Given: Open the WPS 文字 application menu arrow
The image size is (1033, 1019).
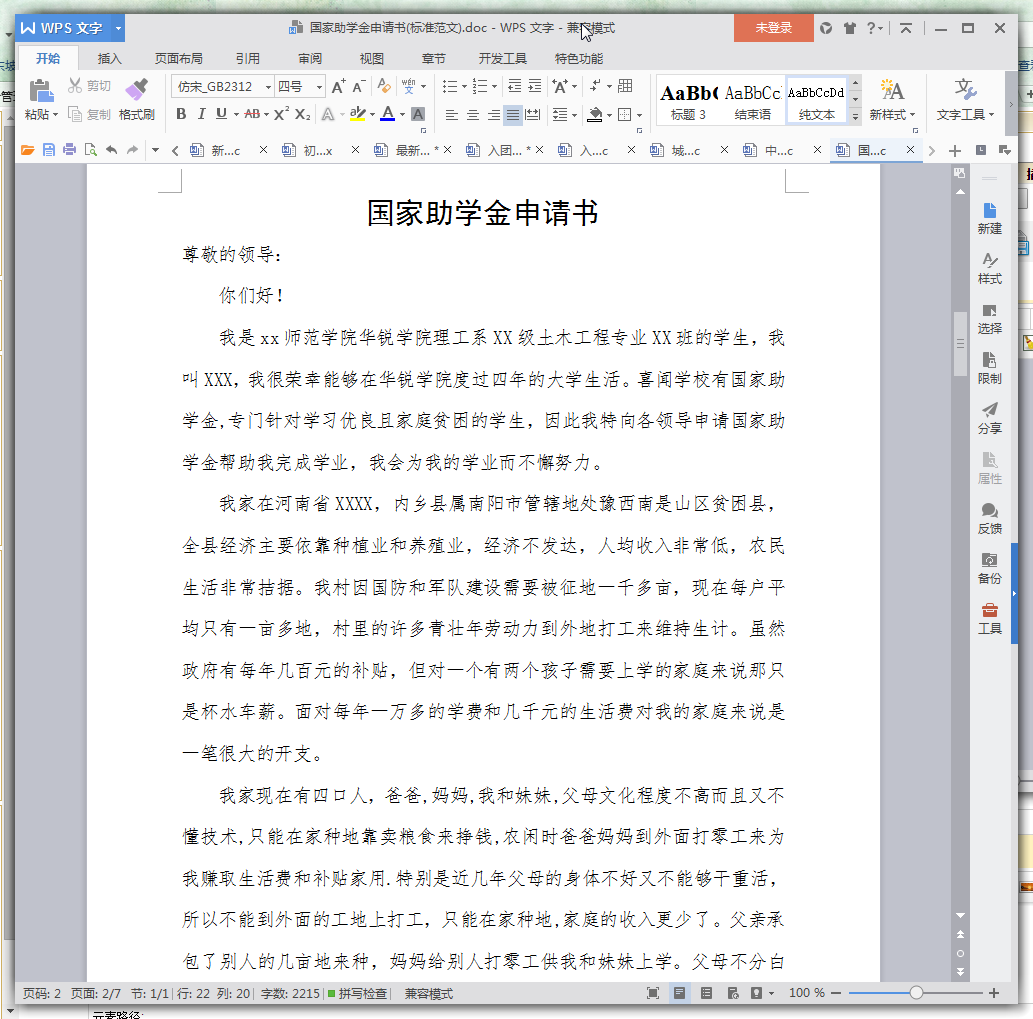Looking at the screenshot, I should (119, 28).
